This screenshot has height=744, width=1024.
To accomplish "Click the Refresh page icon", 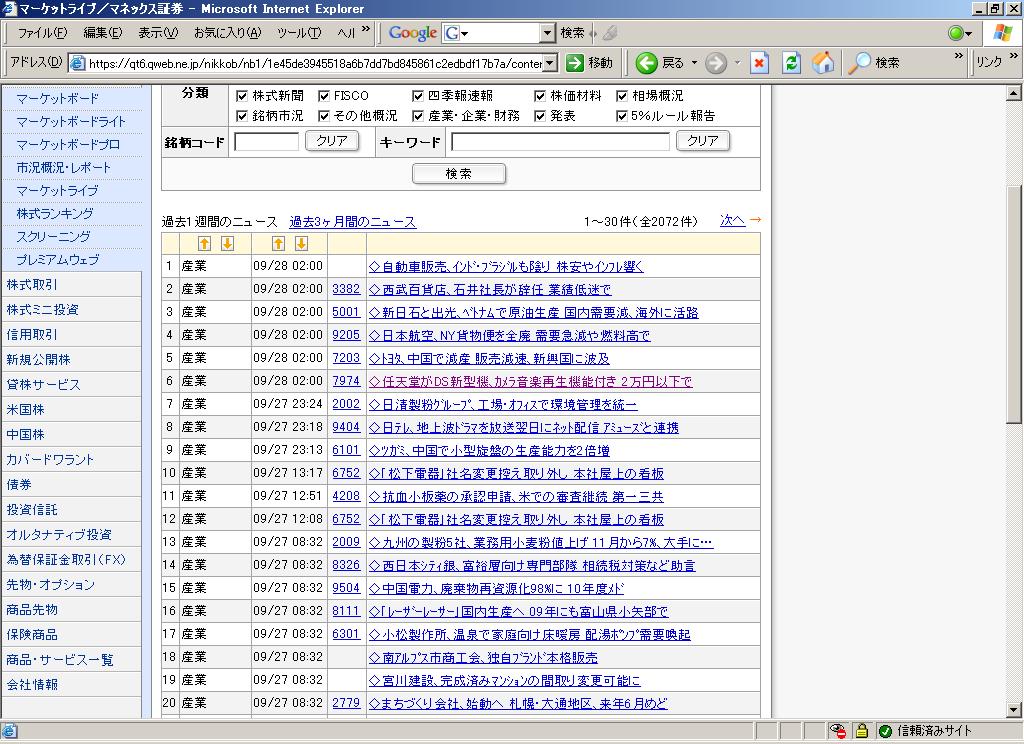I will tap(791, 63).
